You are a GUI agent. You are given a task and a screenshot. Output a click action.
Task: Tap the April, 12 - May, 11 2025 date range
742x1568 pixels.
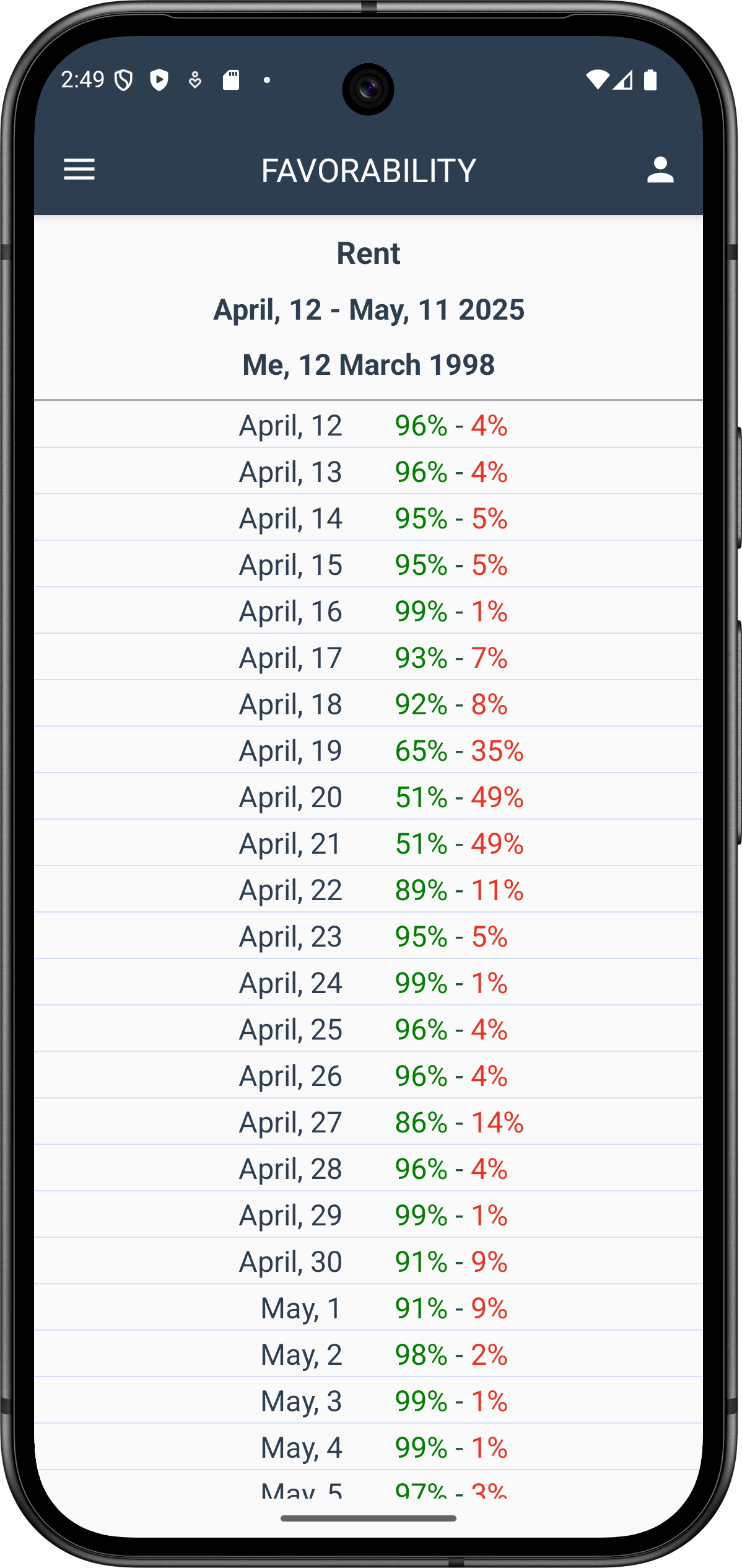coord(369,310)
